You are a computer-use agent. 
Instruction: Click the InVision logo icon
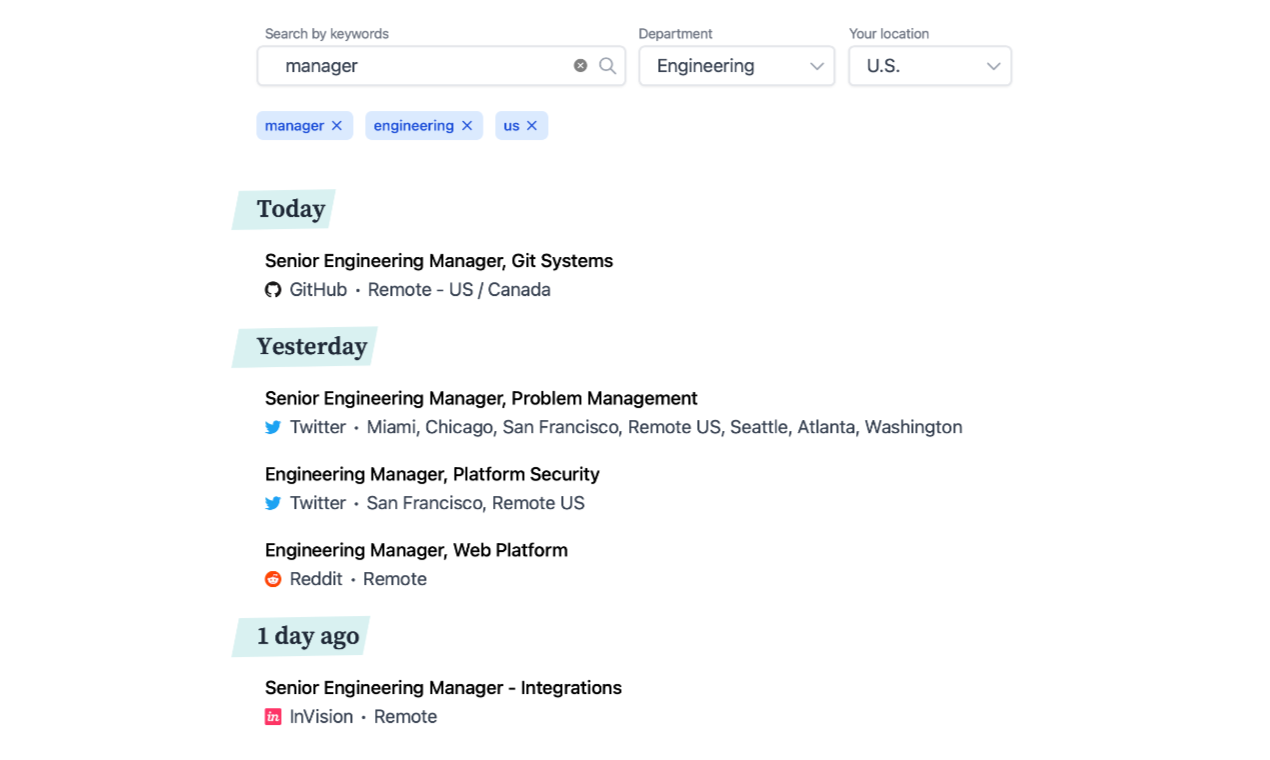tap(273, 717)
